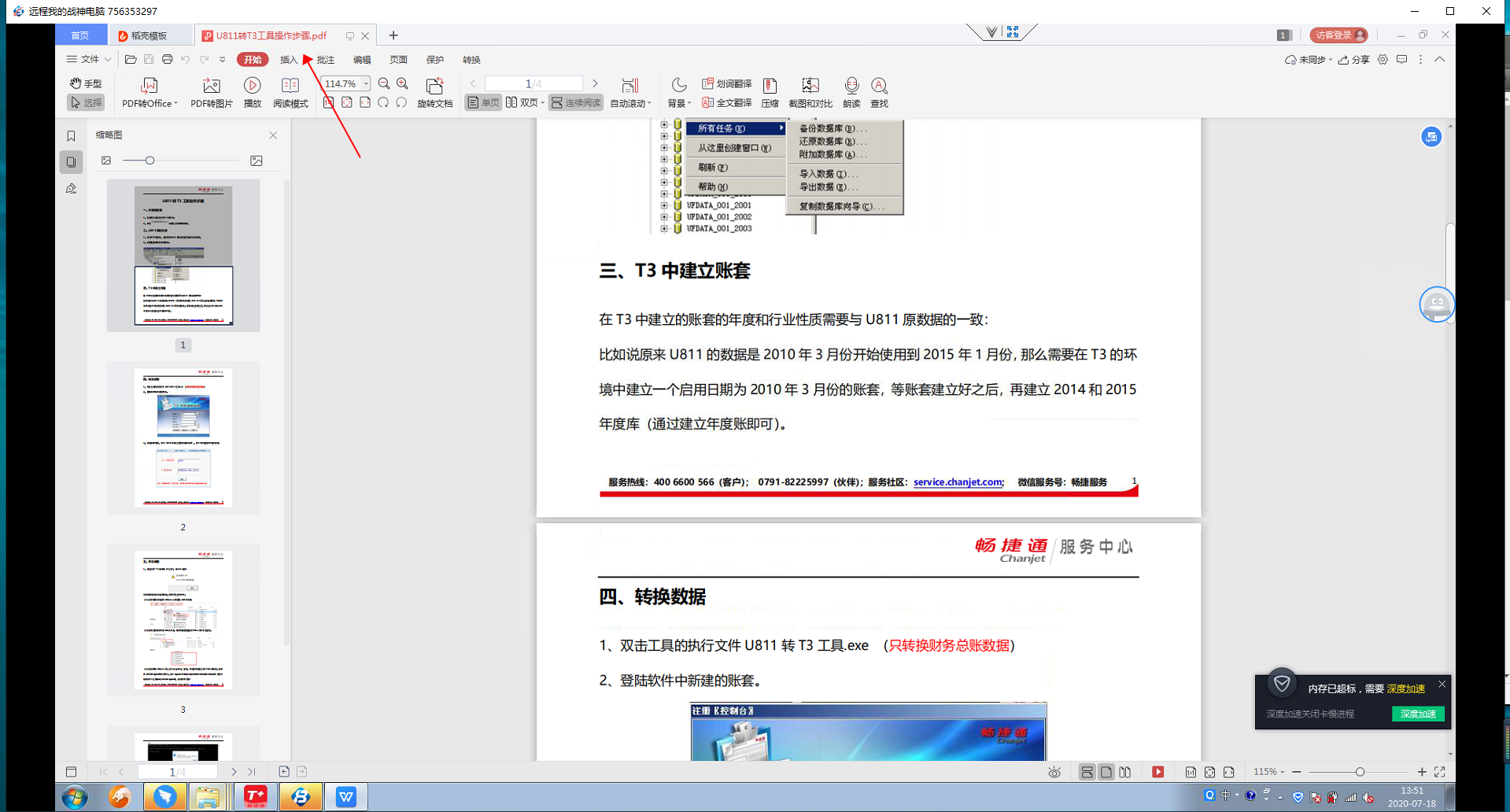Open PDF转Office conversion tool
Image resolution: width=1510 pixels, height=812 pixels.
(x=150, y=93)
